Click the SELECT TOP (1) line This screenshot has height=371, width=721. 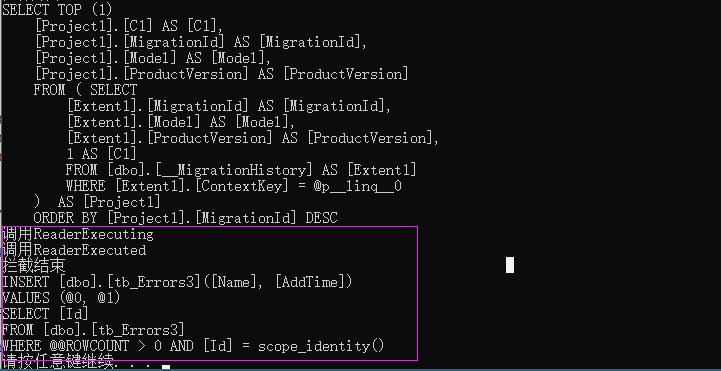pos(57,10)
